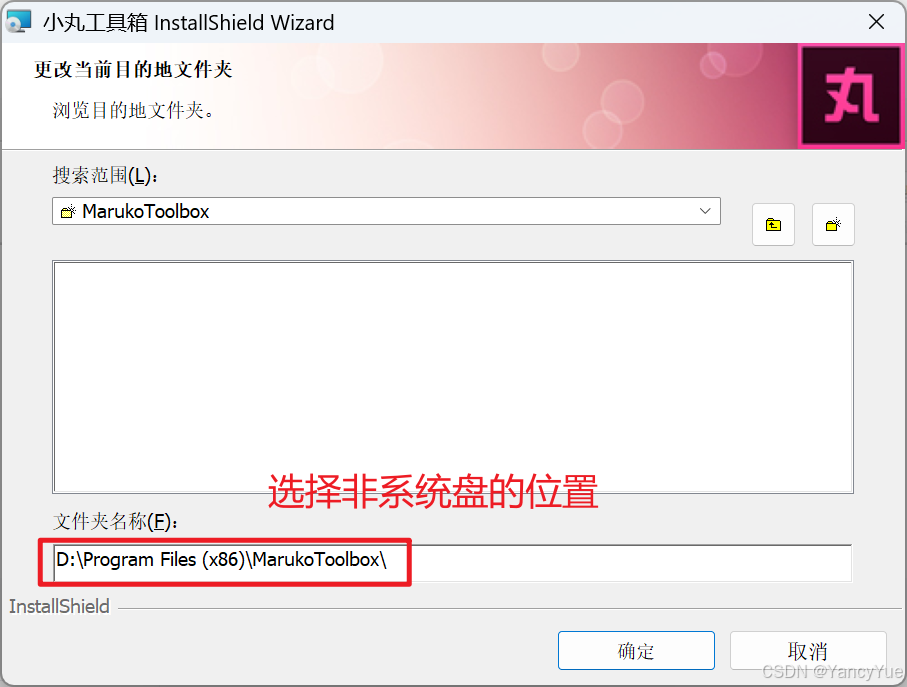
Task: Click the red 选择非系统盘的位置 annotation
Action: (x=433, y=492)
